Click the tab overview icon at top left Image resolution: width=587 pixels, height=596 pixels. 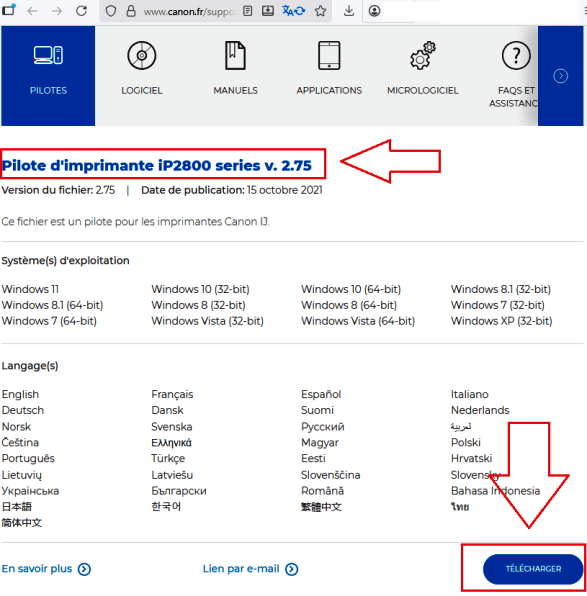[8, 9]
